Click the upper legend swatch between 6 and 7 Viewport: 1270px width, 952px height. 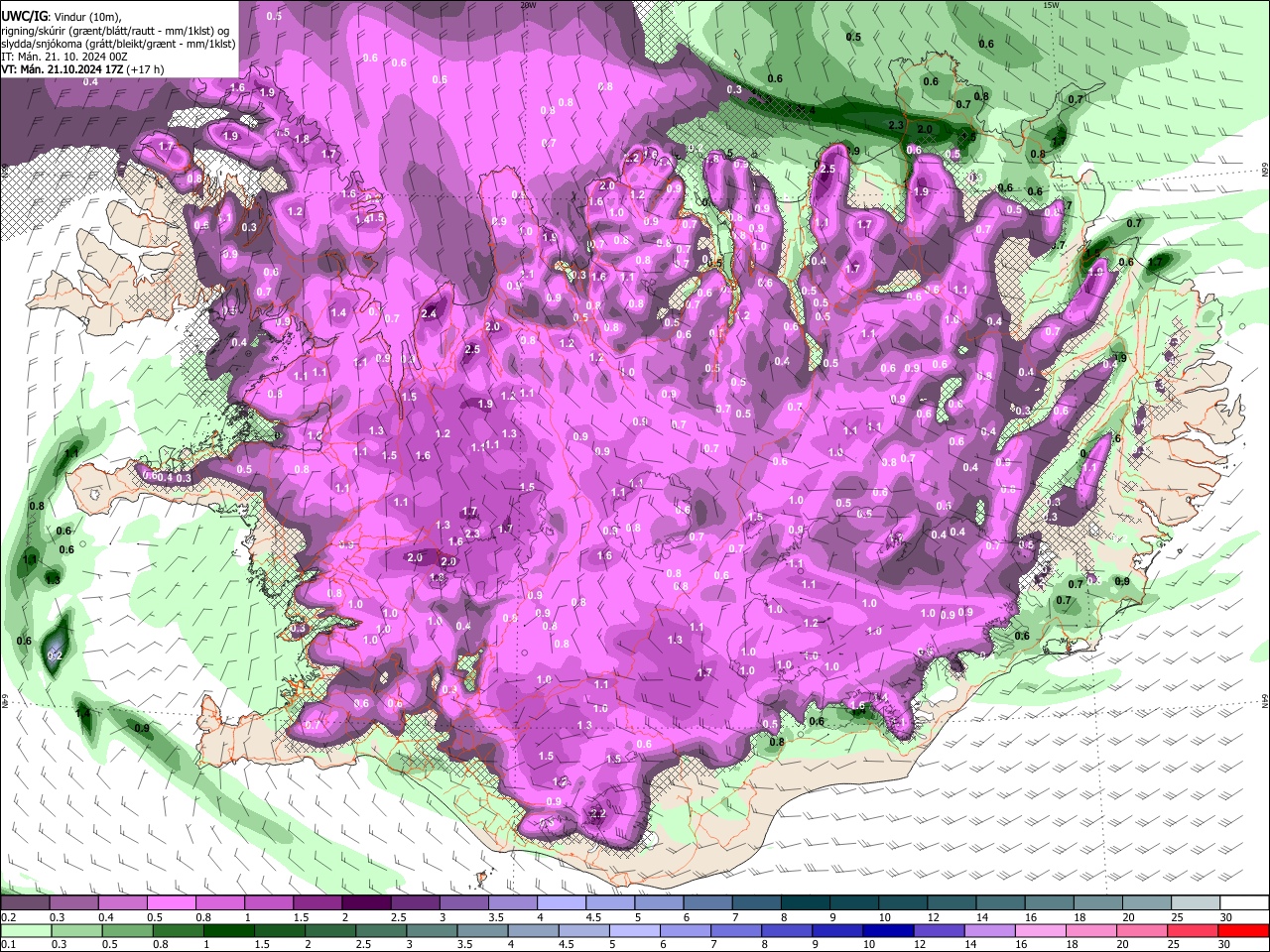coord(707,903)
